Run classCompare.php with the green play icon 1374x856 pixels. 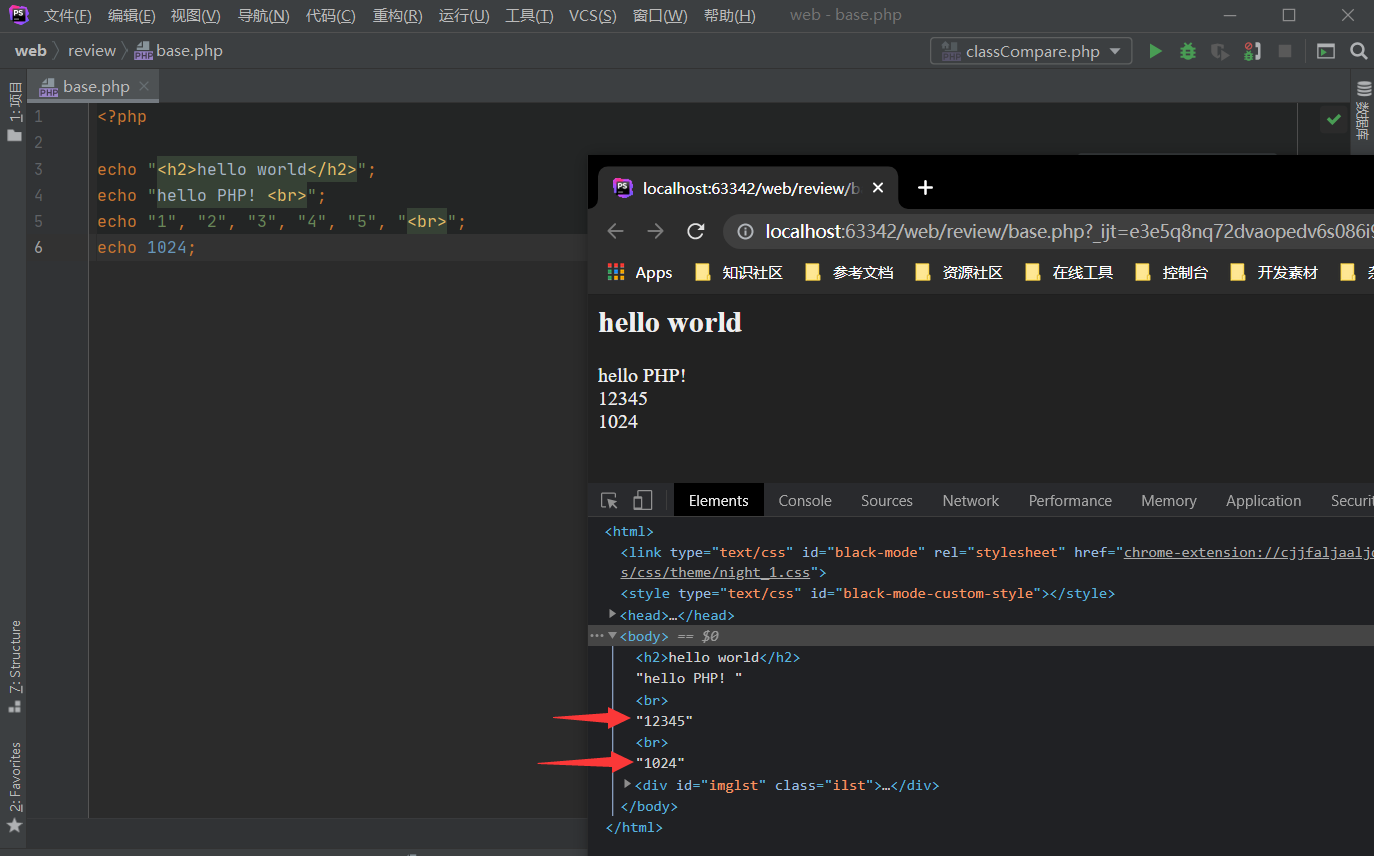click(x=1156, y=51)
